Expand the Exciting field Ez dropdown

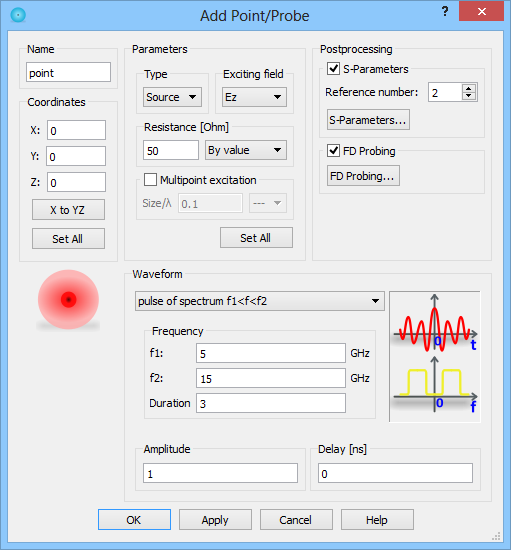point(254,97)
